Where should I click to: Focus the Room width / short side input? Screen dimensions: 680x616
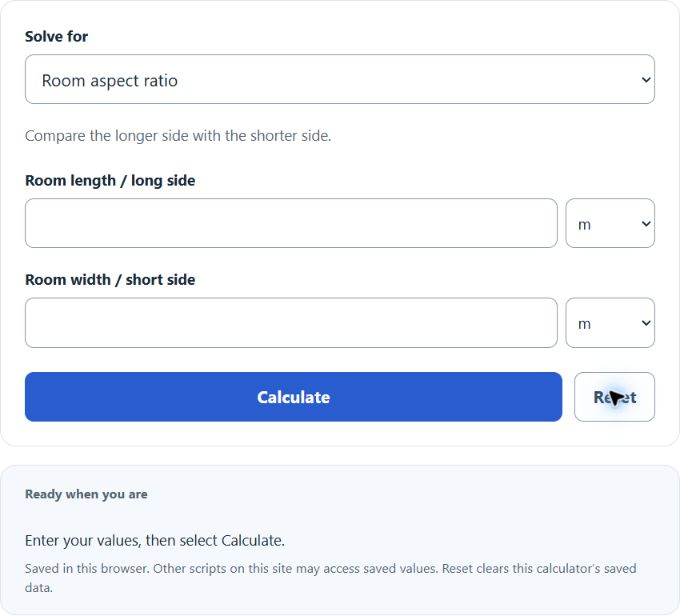291,322
